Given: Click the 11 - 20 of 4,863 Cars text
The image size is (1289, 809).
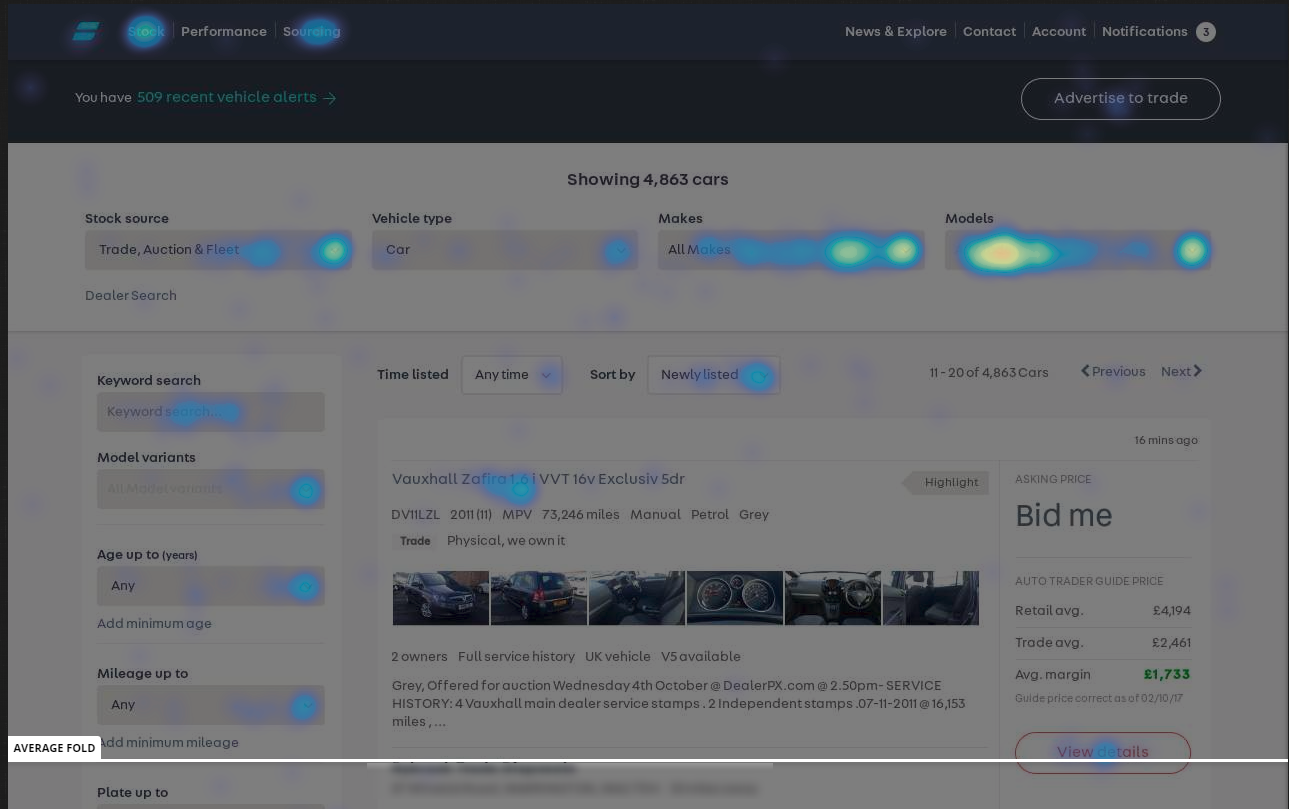Looking at the screenshot, I should pos(988,372).
